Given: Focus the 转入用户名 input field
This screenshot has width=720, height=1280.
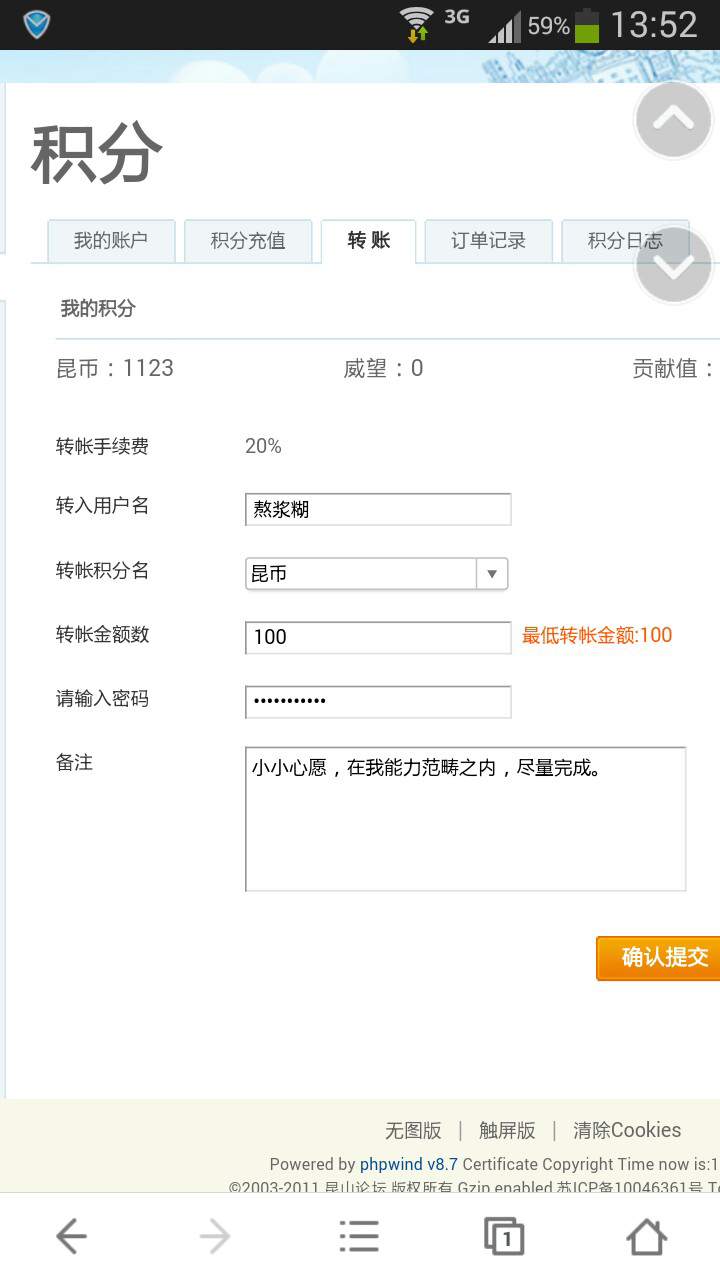Looking at the screenshot, I should 378,509.
